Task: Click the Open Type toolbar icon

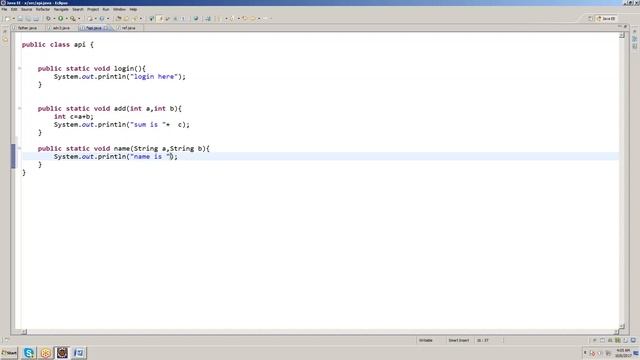Action: coord(118,18)
